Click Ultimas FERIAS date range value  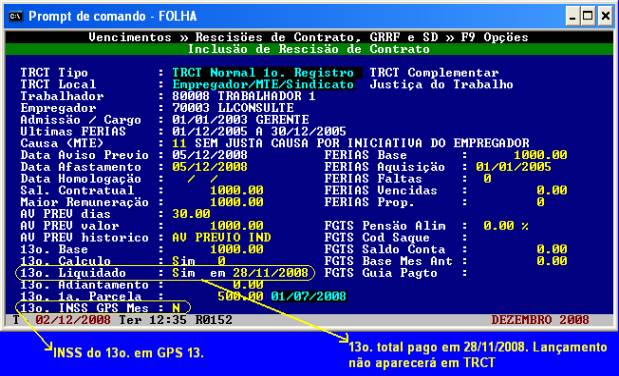click(259, 132)
